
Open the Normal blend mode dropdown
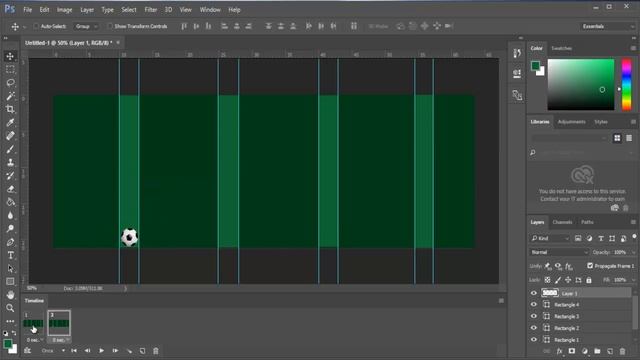pyautogui.click(x=559, y=252)
